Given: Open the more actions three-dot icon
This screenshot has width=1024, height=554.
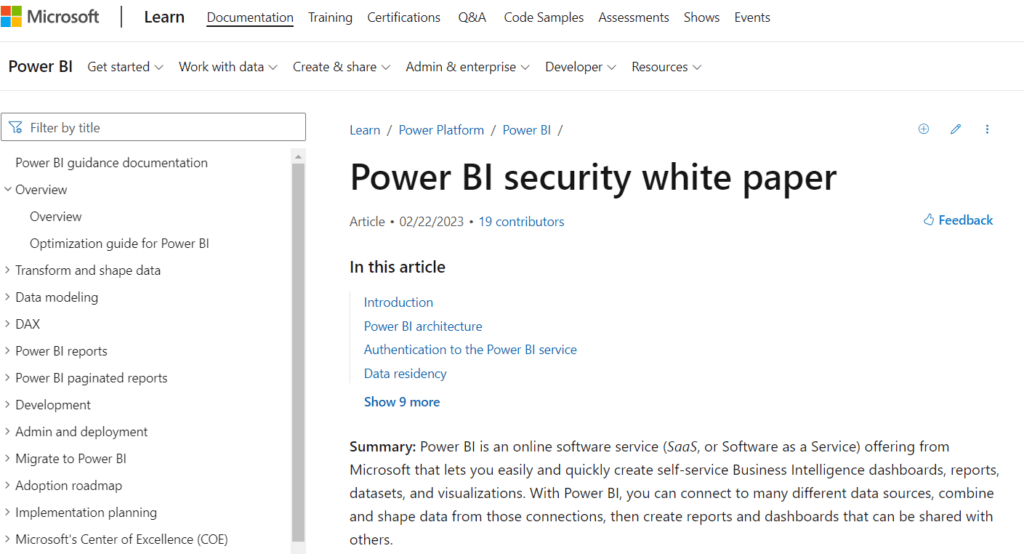Looking at the screenshot, I should [987, 129].
